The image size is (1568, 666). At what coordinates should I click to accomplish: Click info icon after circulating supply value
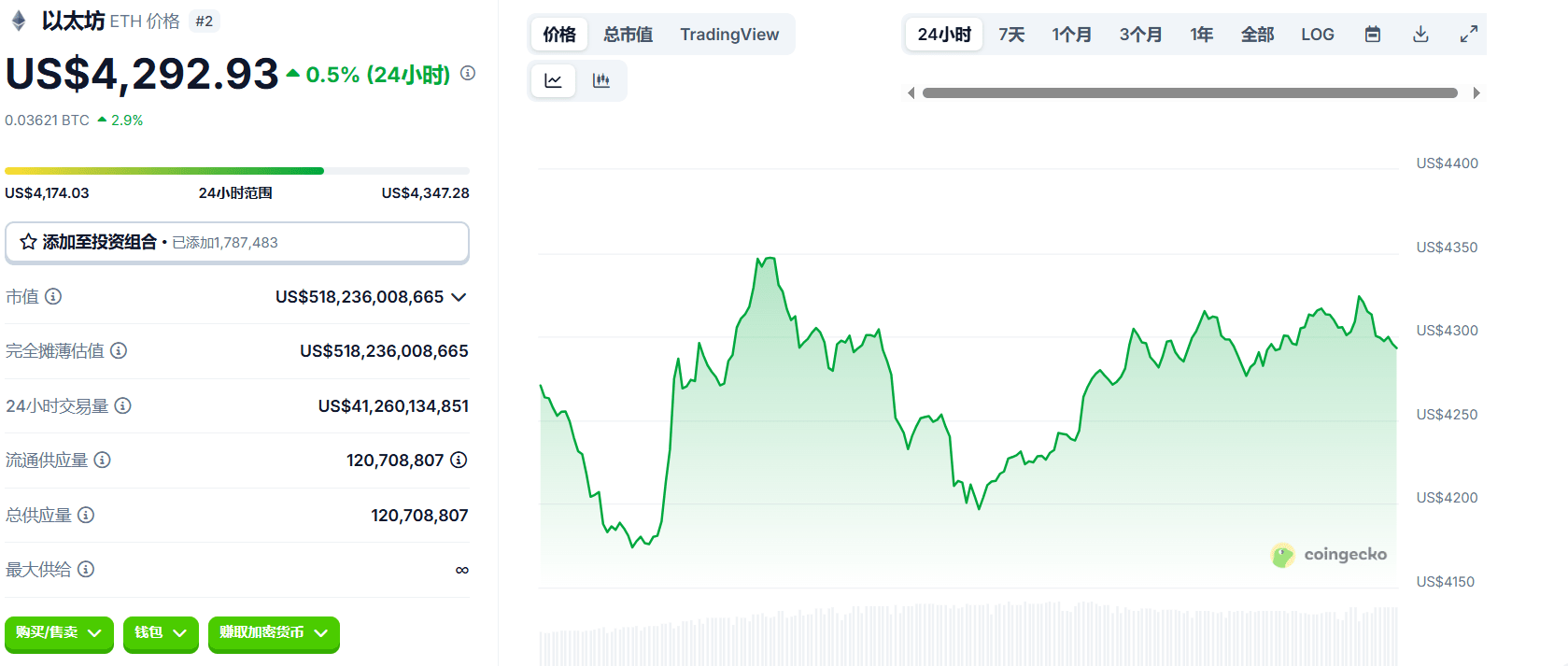(x=459, y=460)
